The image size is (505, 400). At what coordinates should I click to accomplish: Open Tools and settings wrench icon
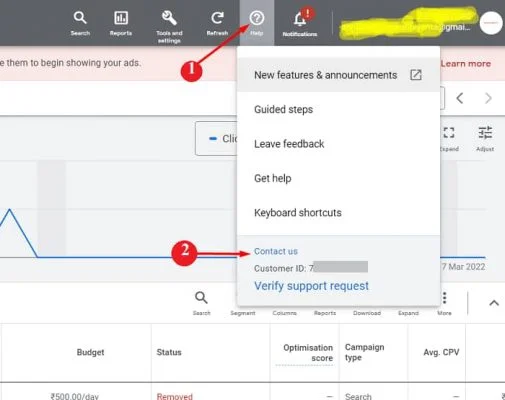tap(169, 18)
